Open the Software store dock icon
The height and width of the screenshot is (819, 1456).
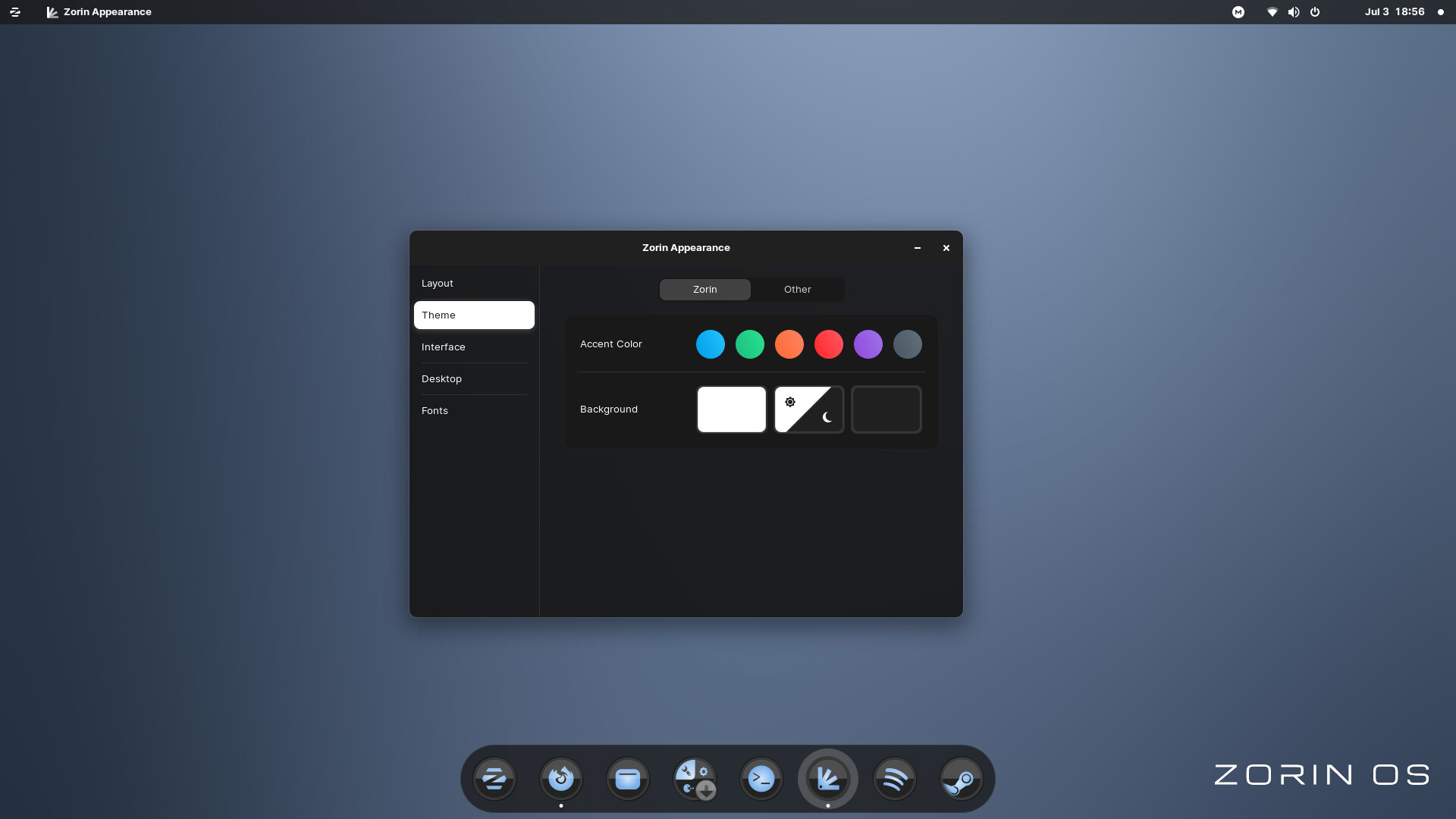tap(695, 779)
